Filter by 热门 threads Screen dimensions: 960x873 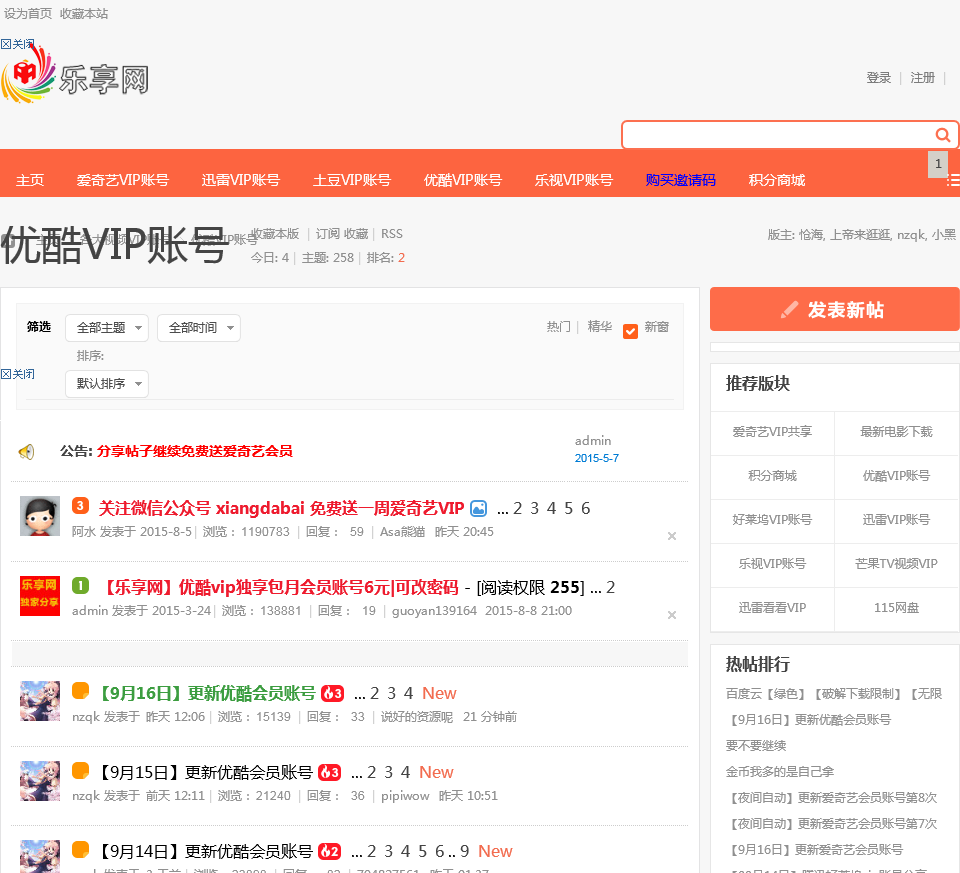click(x=558, y=327)
